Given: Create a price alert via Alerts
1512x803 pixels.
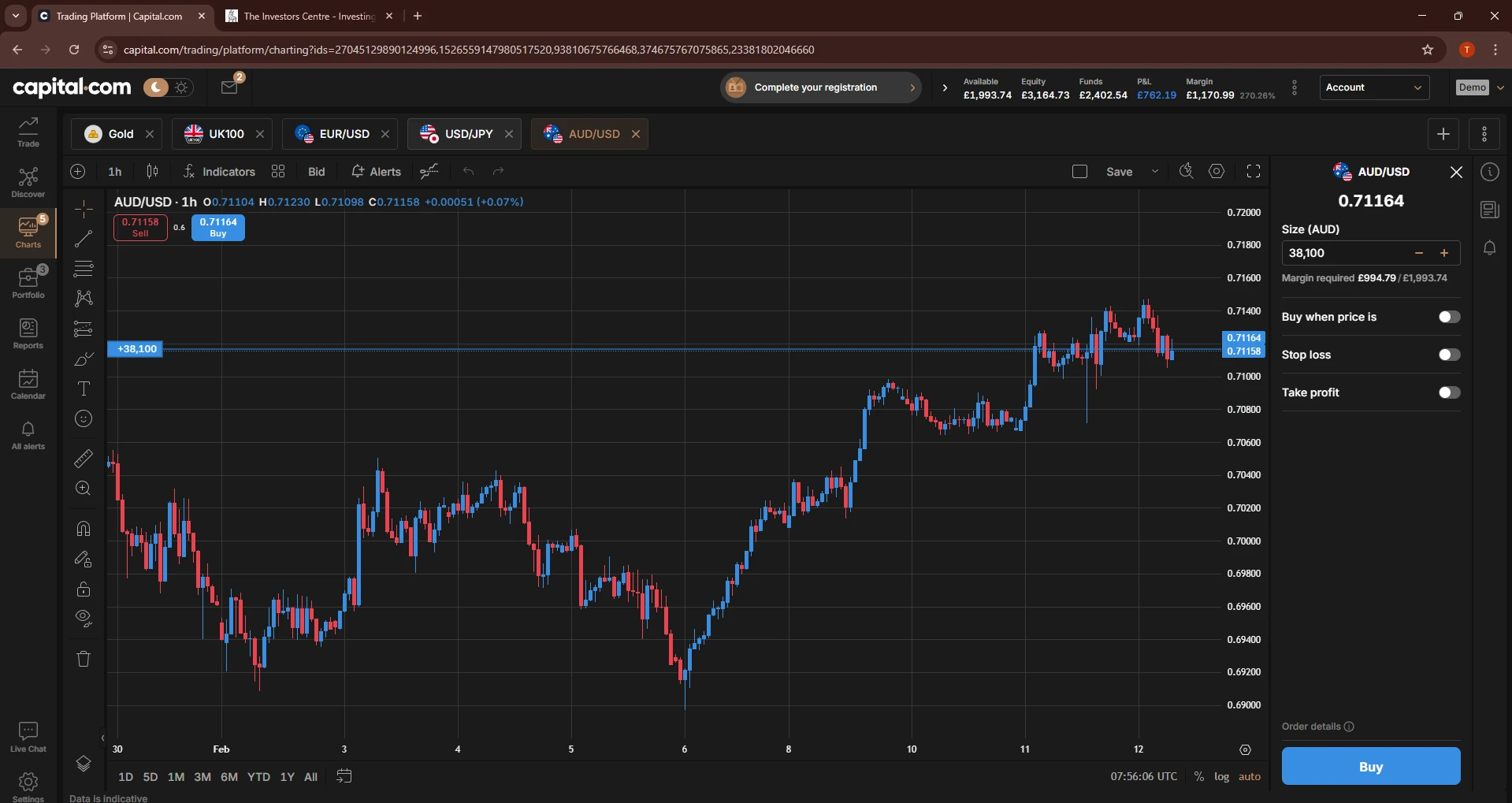Looking at the screenshot, I should (376, 172).
